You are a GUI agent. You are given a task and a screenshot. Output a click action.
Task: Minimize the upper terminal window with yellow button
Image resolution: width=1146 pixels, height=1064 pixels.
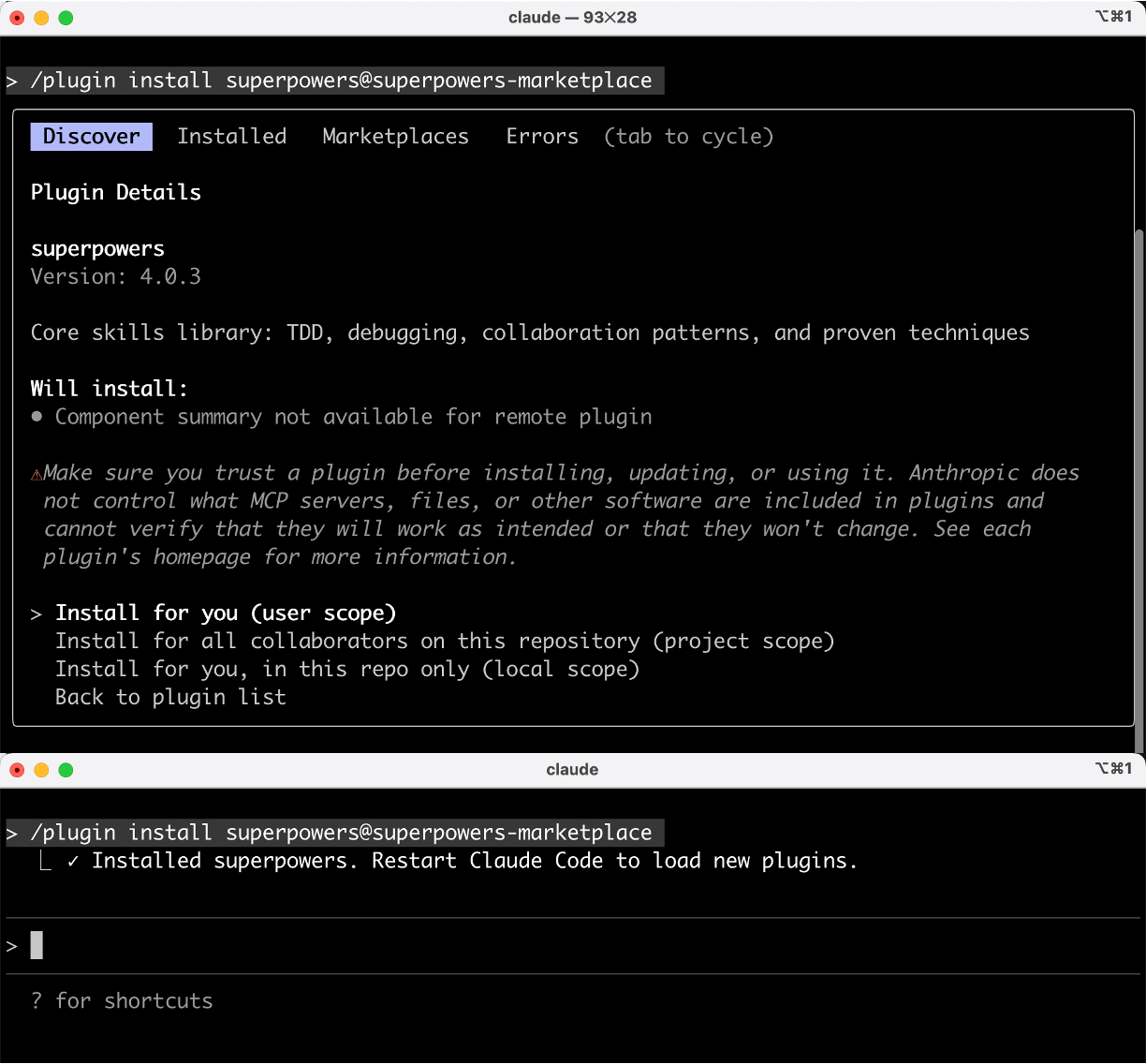point(41,18)
